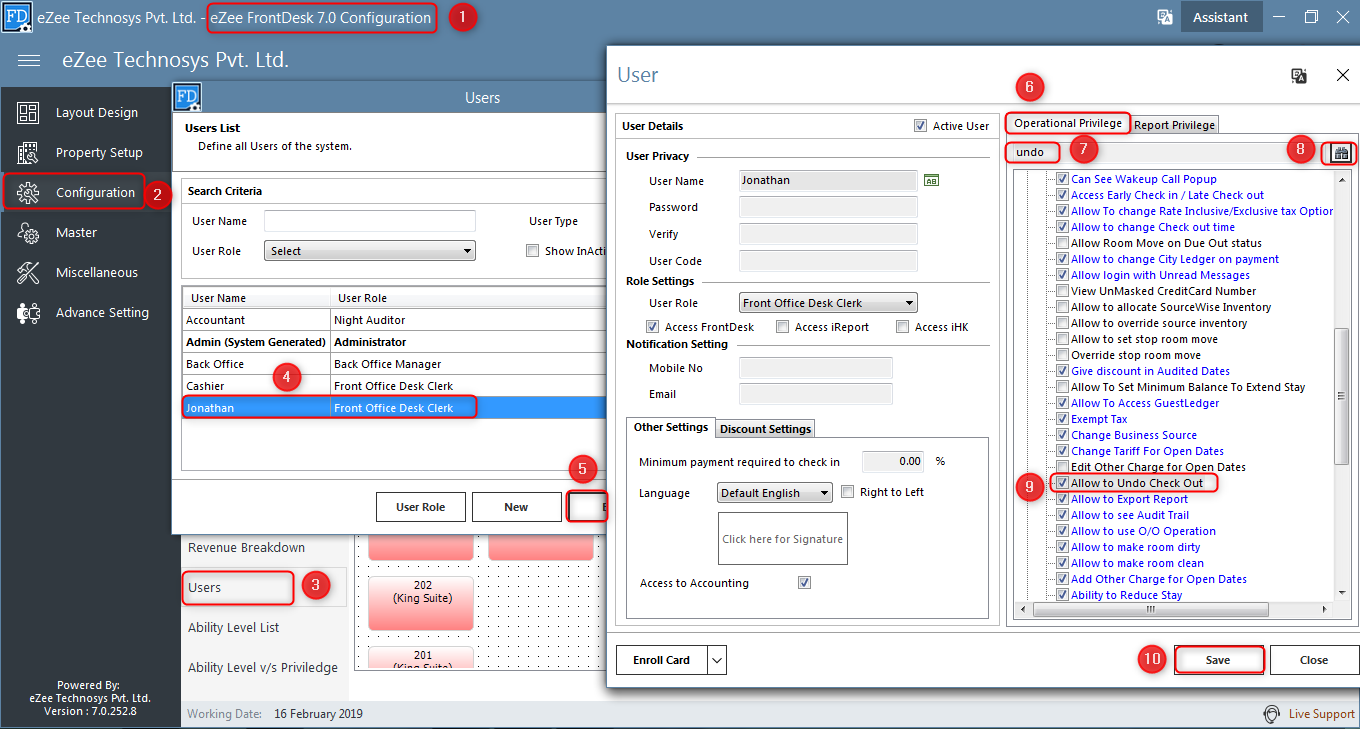Screen dimensions: 1360x729
Task: Check View UnMasked CreditCard Number
Action: pos(1063,291)
